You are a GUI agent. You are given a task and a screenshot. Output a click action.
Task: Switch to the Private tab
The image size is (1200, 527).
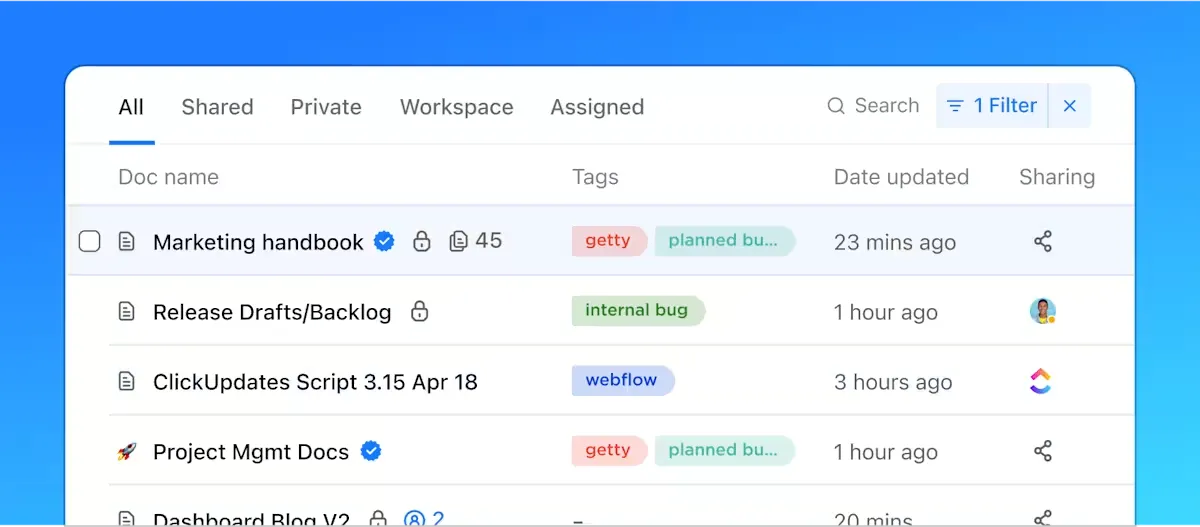(326, 107)
